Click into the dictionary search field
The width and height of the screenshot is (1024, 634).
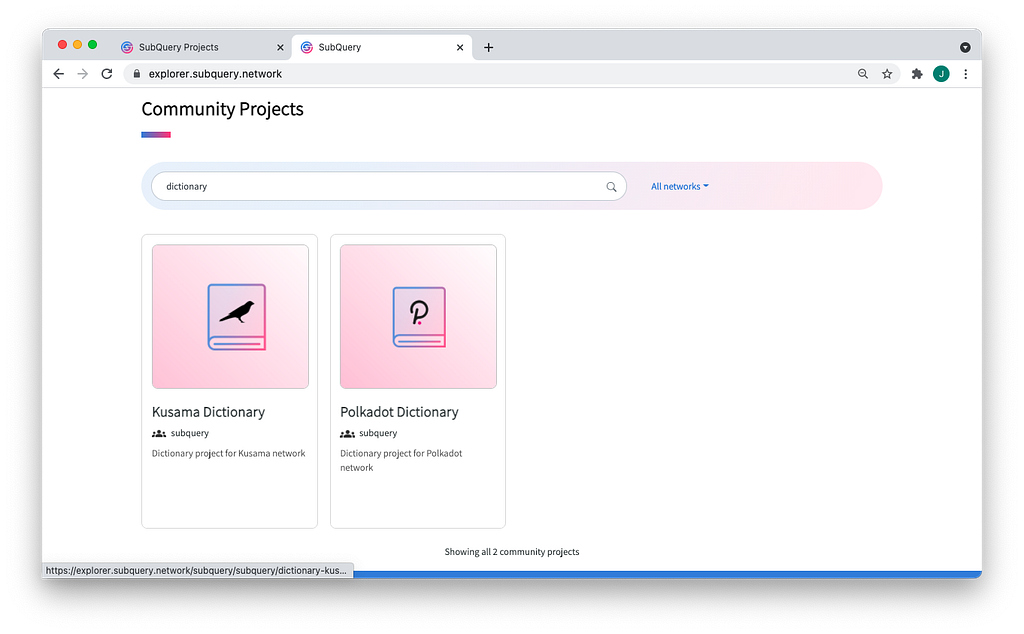click(x=389, y=186)
